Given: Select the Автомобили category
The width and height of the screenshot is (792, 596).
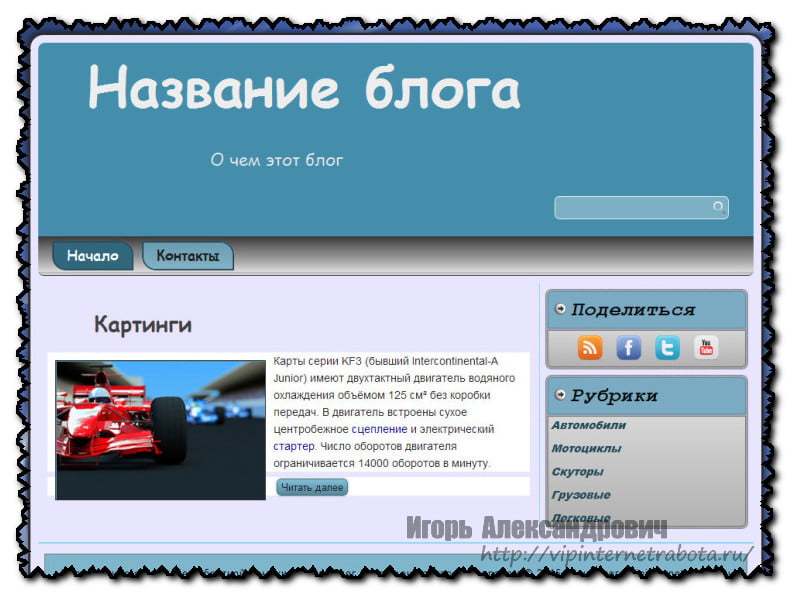Looking at the screenshot, I should pos(588,425).
